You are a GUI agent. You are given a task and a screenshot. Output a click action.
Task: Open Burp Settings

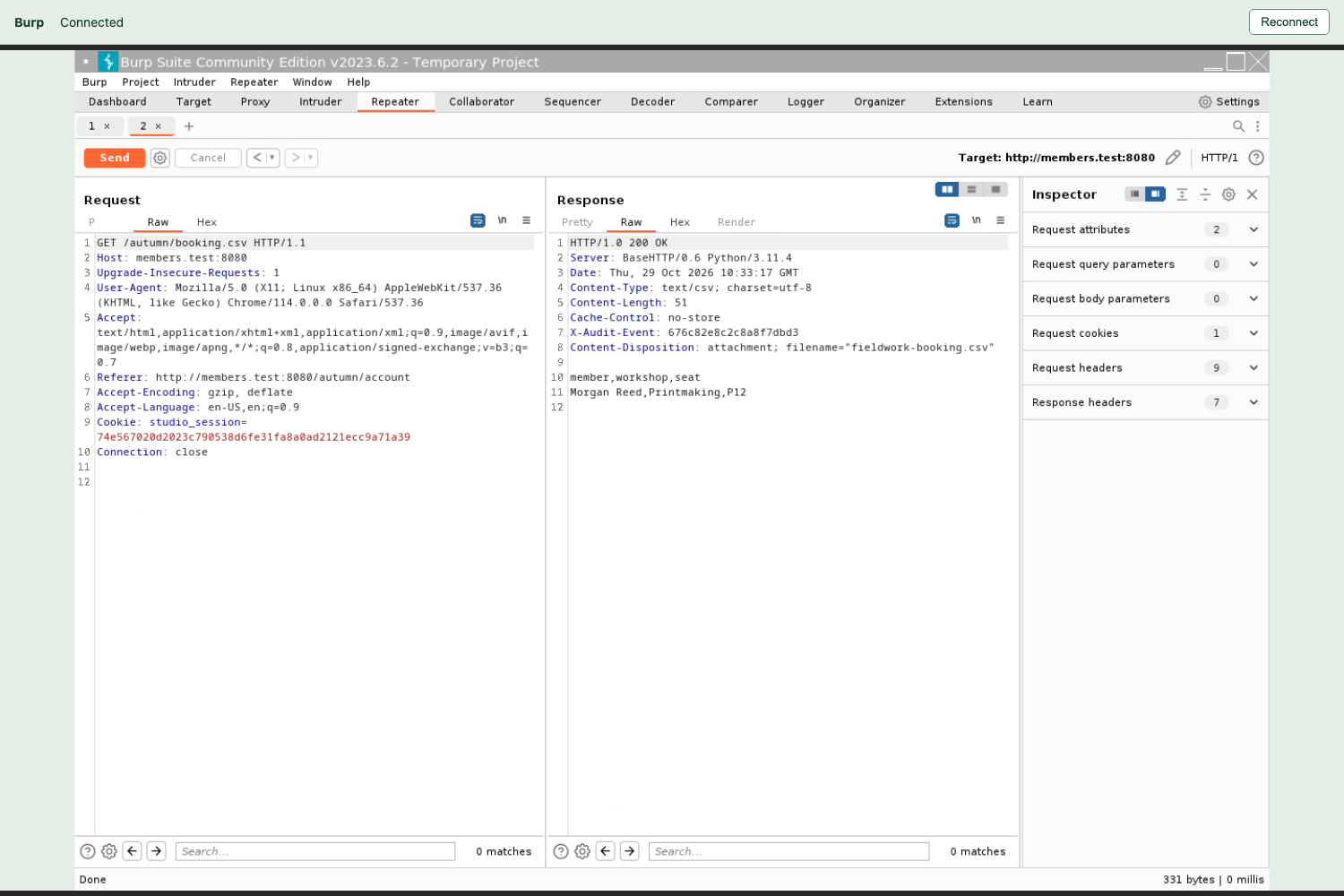click(1229, 102)
